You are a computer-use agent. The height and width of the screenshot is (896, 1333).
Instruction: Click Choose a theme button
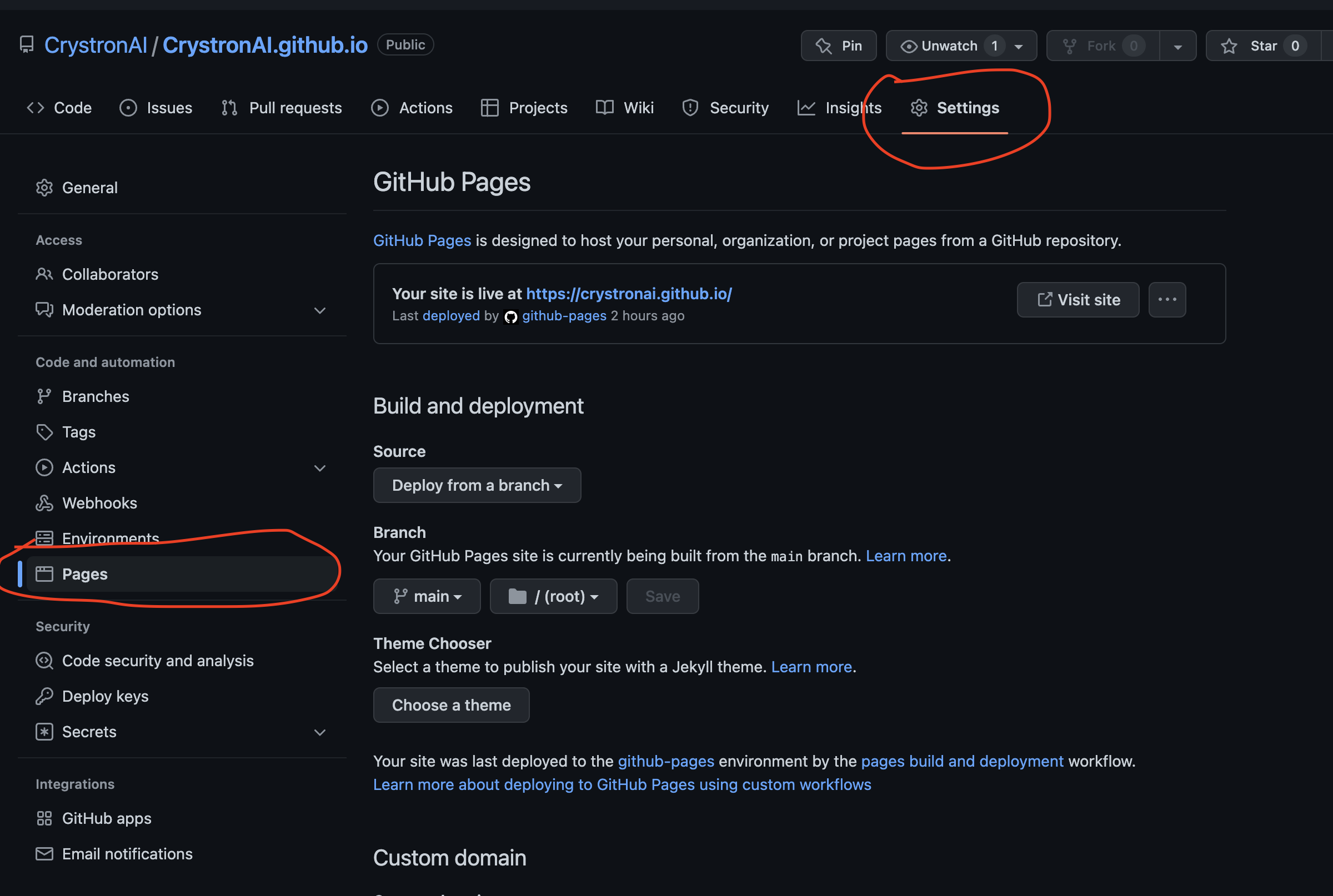(x=451, y=705)
